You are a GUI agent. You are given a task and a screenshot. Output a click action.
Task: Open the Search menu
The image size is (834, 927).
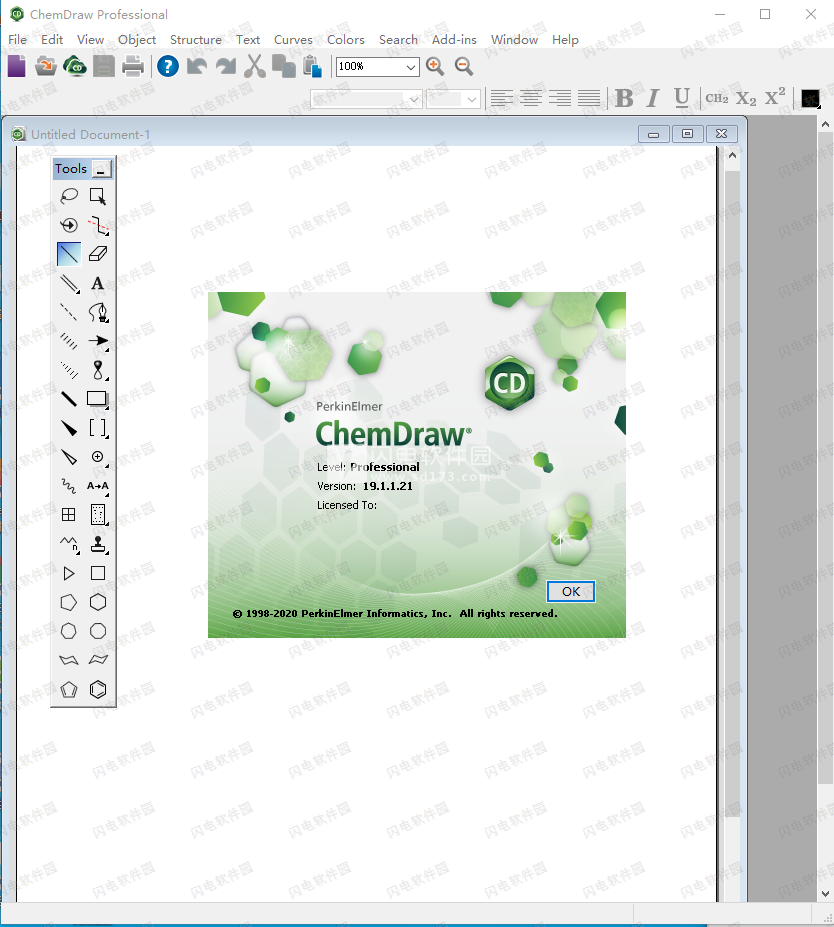click(398, 40)
